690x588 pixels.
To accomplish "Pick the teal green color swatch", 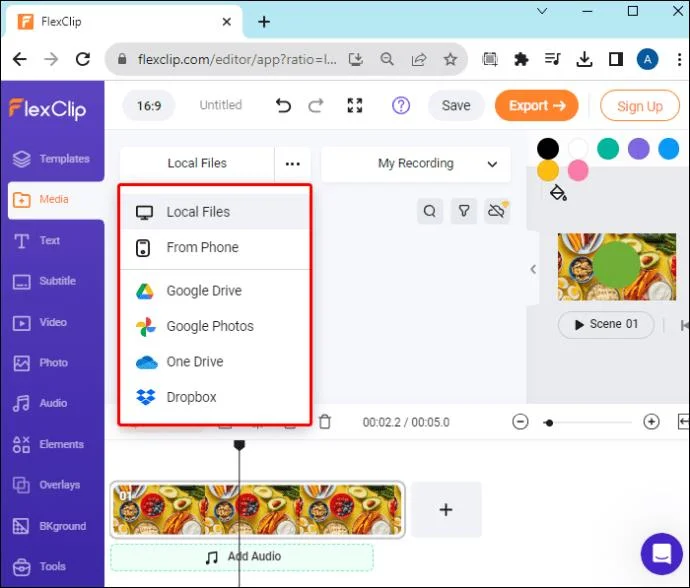I will (608, 148).
